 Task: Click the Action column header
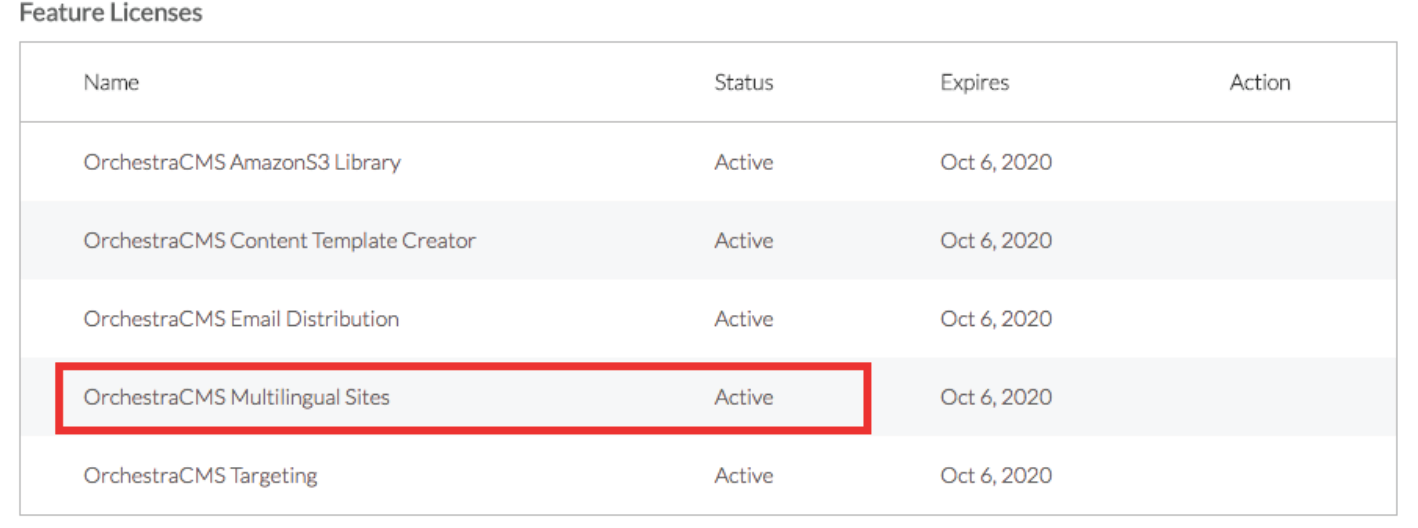[1259, 82]
